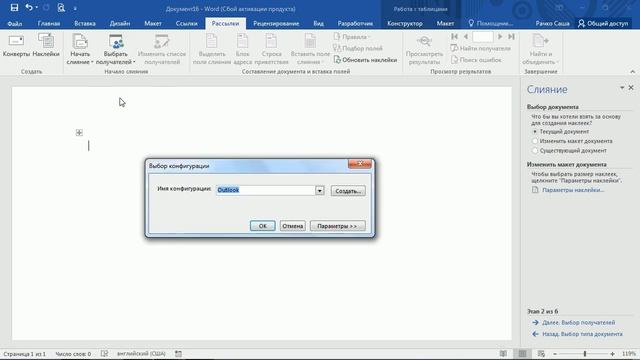The image size is (640, 360).
Task: Switch to the Главная tab
Action: click(49, 24)
